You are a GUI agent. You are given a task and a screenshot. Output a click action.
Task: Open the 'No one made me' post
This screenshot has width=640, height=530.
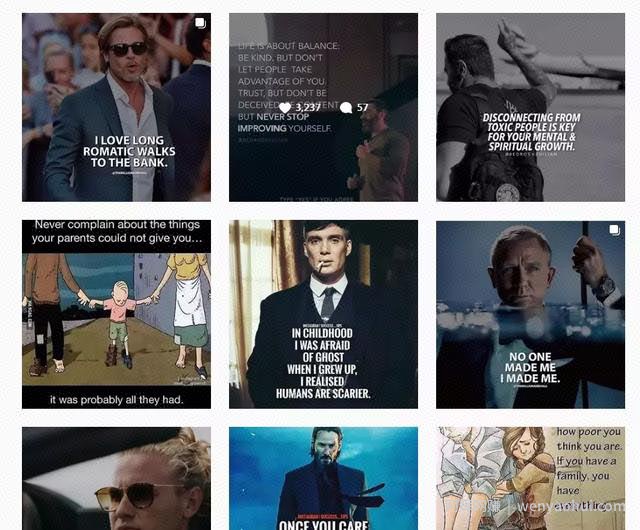(x=530, y=314)
